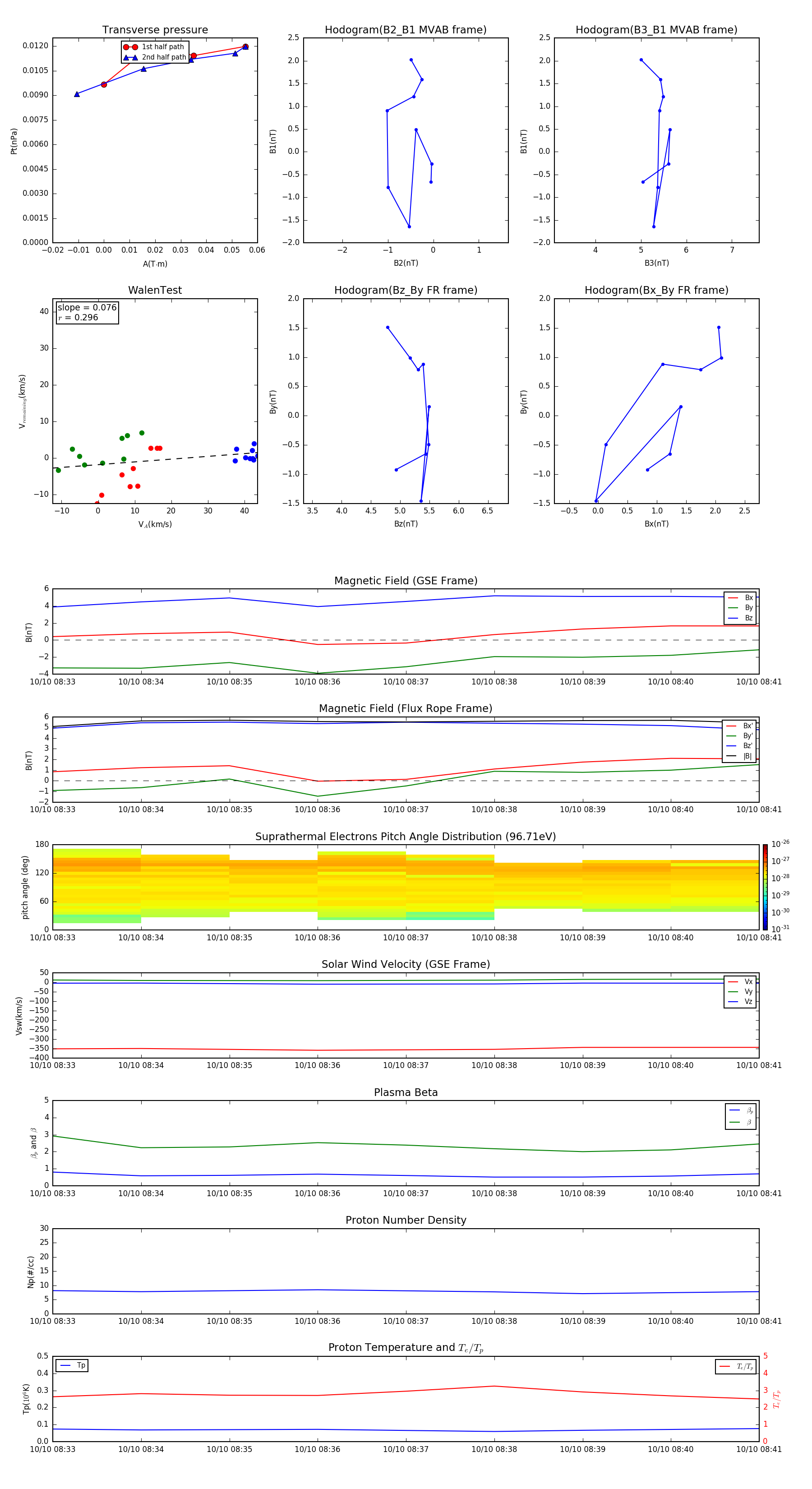Click By legend entry in GSE magnetic field plot
812x1489 pixels.
tap(740, 607)
